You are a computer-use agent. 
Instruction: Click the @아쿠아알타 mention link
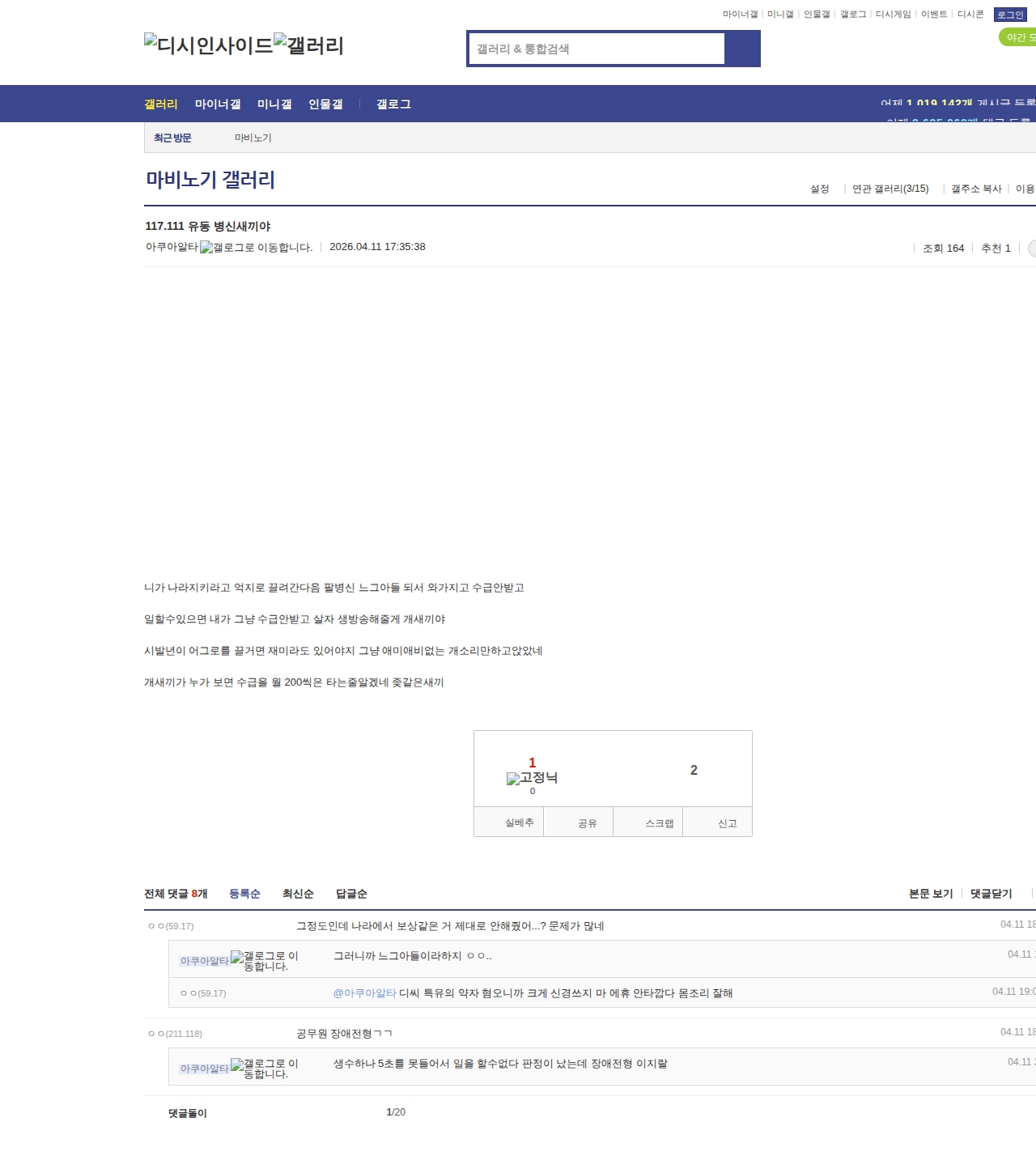click(x=365, y=993)
